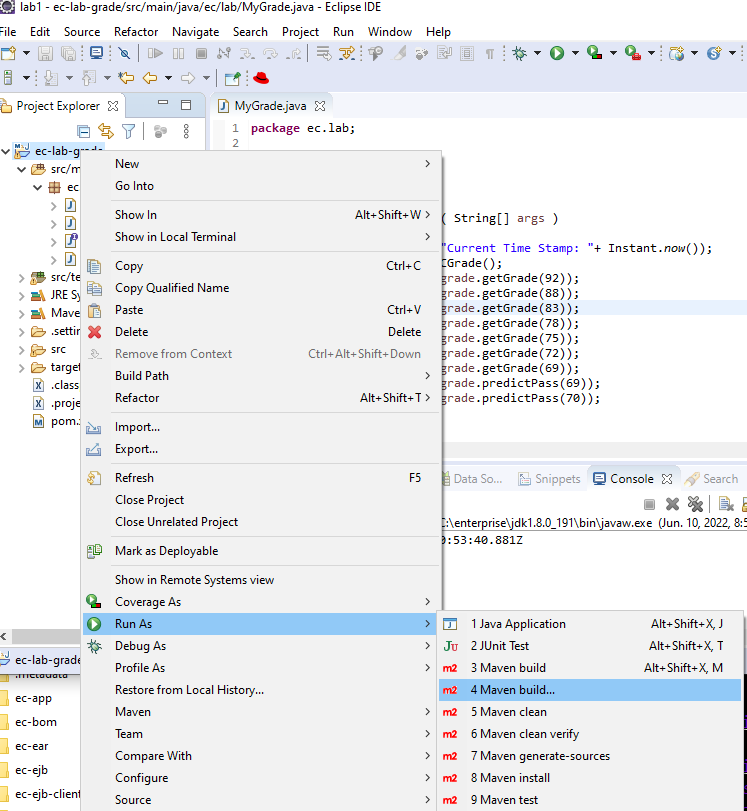Click Refresh in the context menu
This screenshot has height=811, width=747.
[262, 478]
